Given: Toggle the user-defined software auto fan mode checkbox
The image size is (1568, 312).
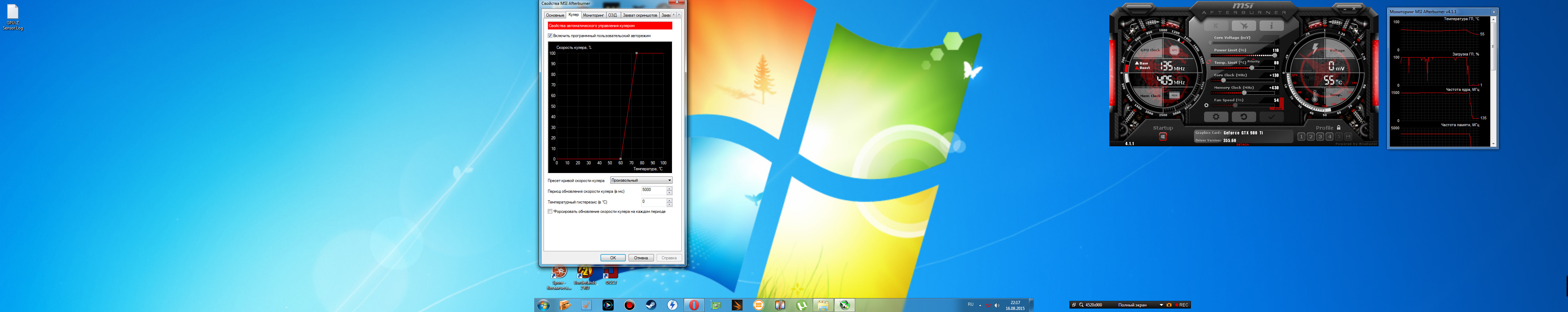Looking at the screenshot, I should point(550,36).
